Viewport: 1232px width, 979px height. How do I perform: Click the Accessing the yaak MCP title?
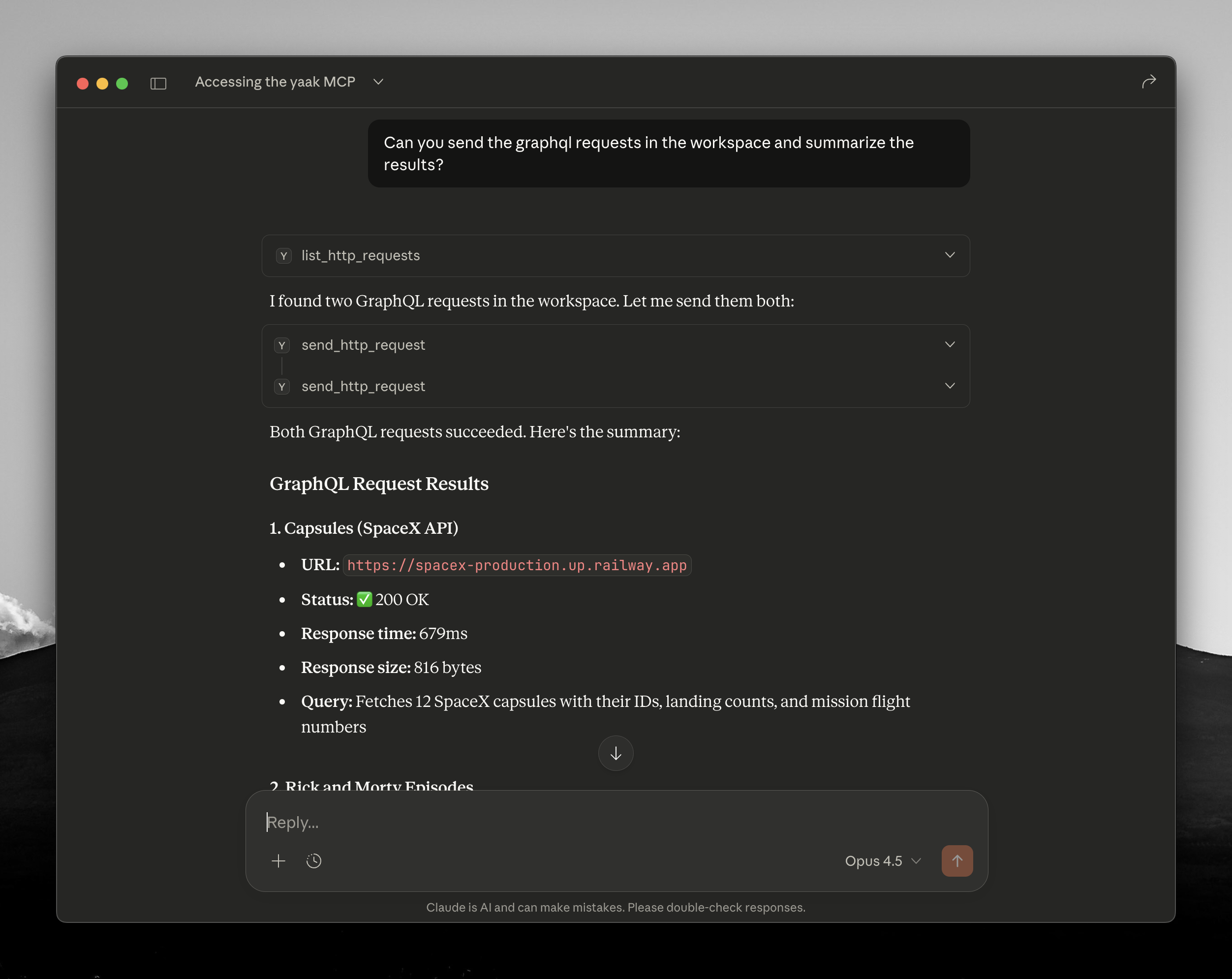pos(275,82)
